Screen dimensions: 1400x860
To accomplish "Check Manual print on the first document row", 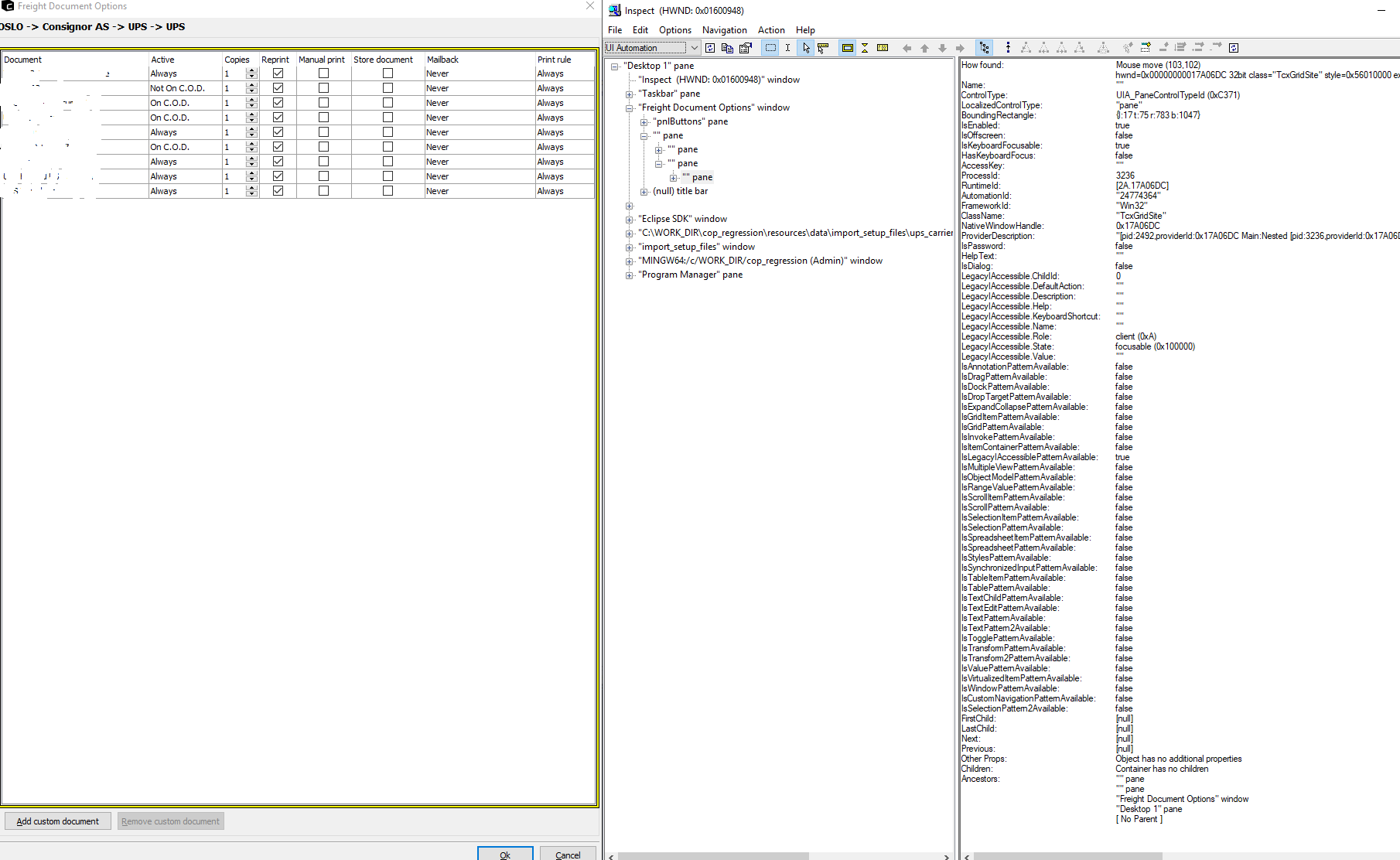I will [x=323, y=73].
